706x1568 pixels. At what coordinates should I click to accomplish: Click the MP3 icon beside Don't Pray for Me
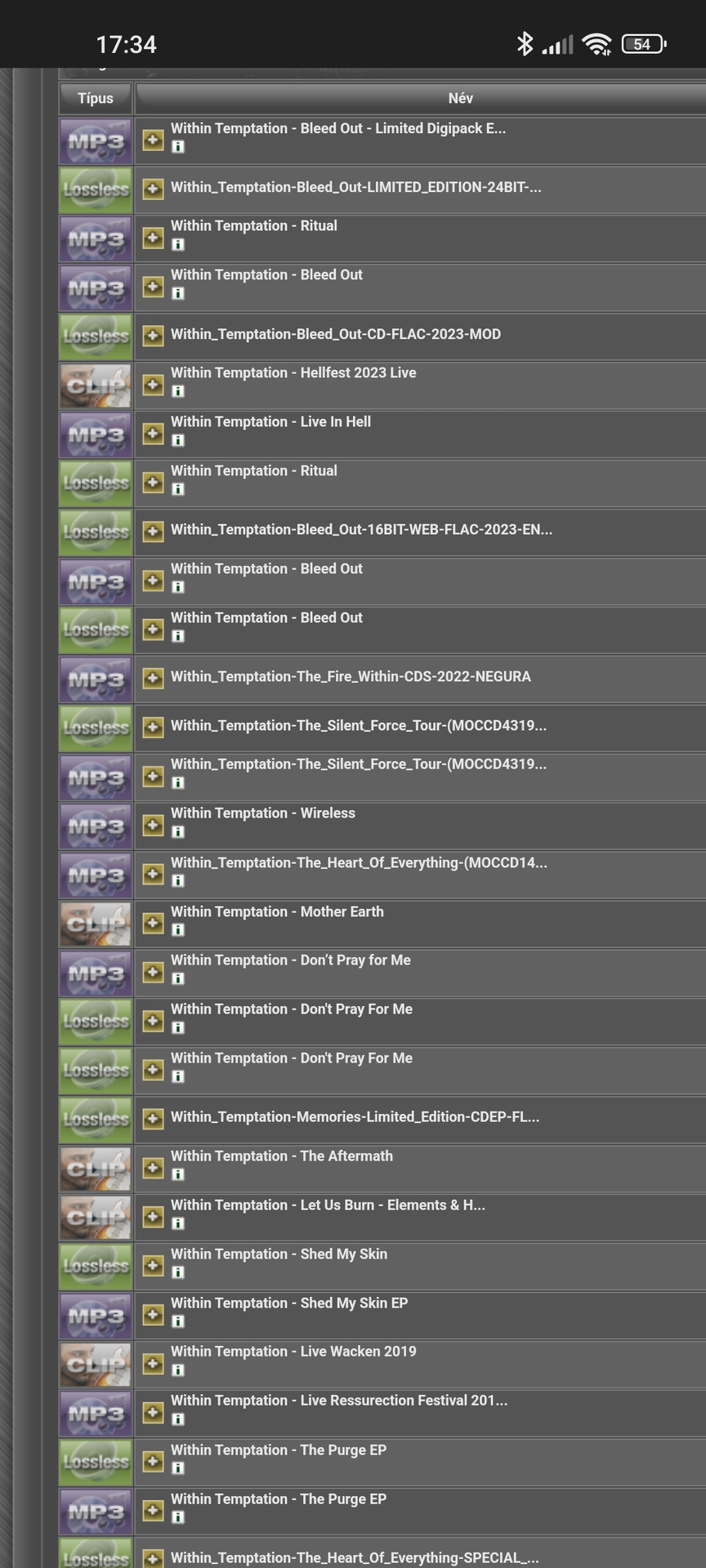pyautogui.click(x=96, y=973)
